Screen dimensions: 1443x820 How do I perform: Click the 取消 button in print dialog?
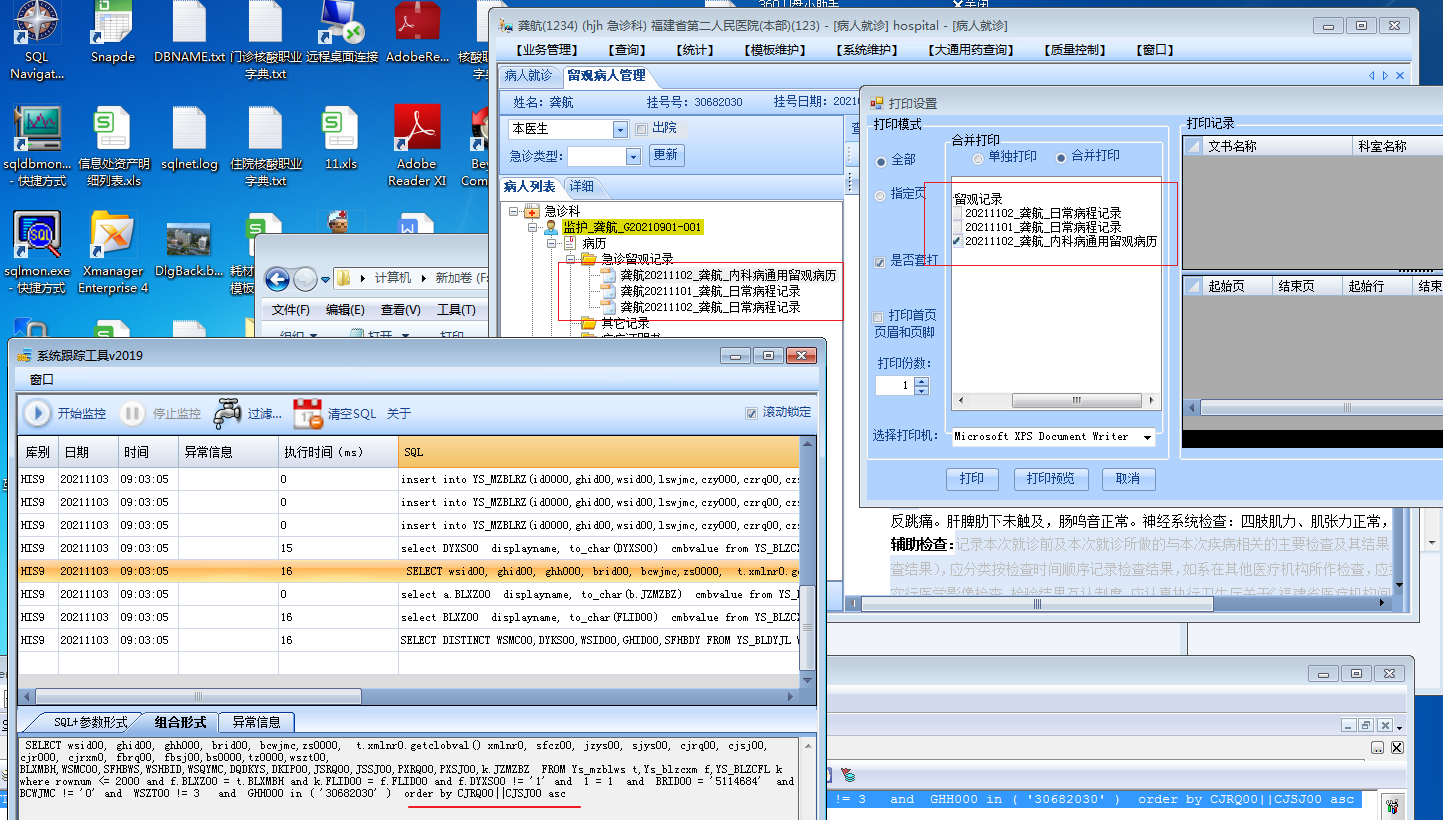1128,479
